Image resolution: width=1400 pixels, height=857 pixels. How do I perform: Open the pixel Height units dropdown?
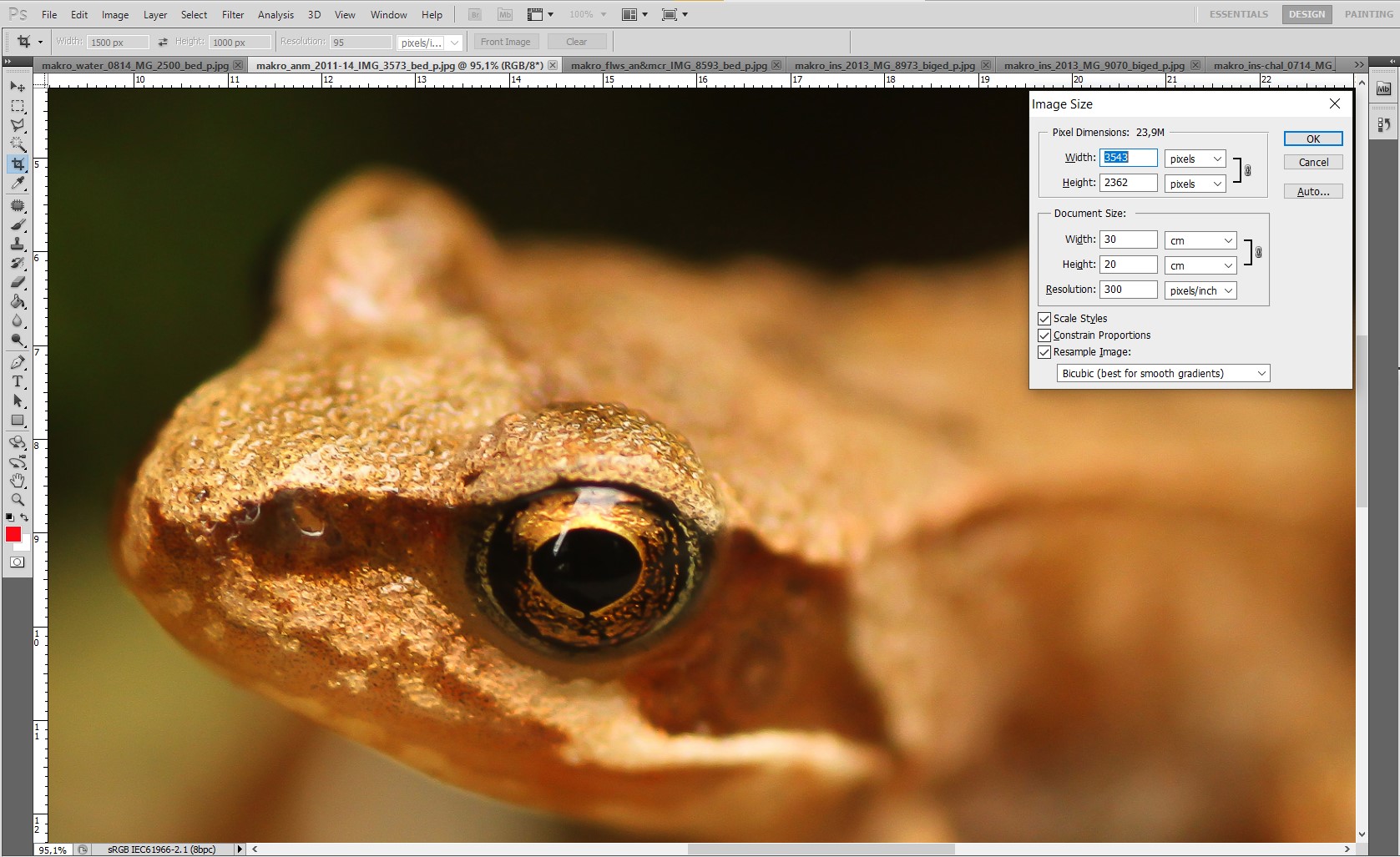tap(1195, 184)
